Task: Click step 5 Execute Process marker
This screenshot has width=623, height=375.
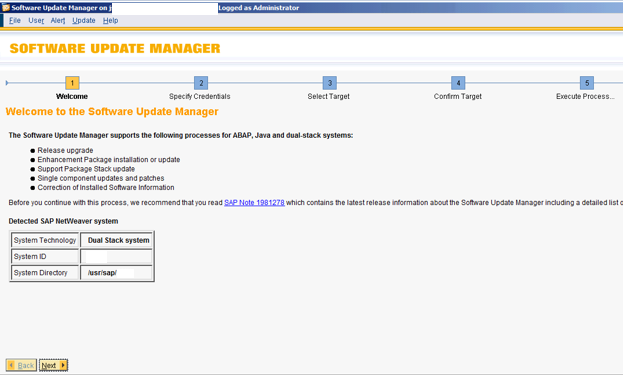Action: pyautogui.click(x=587, y=83)
